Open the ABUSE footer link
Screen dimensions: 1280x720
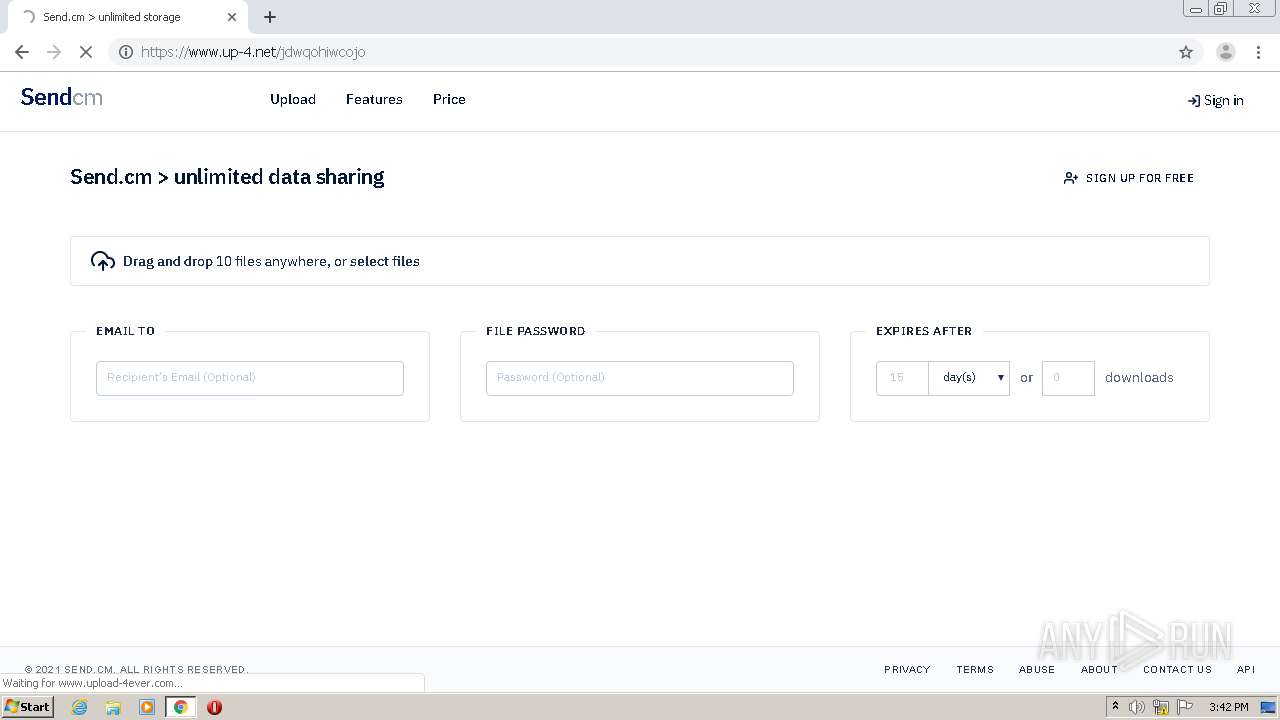point(1037,670)
